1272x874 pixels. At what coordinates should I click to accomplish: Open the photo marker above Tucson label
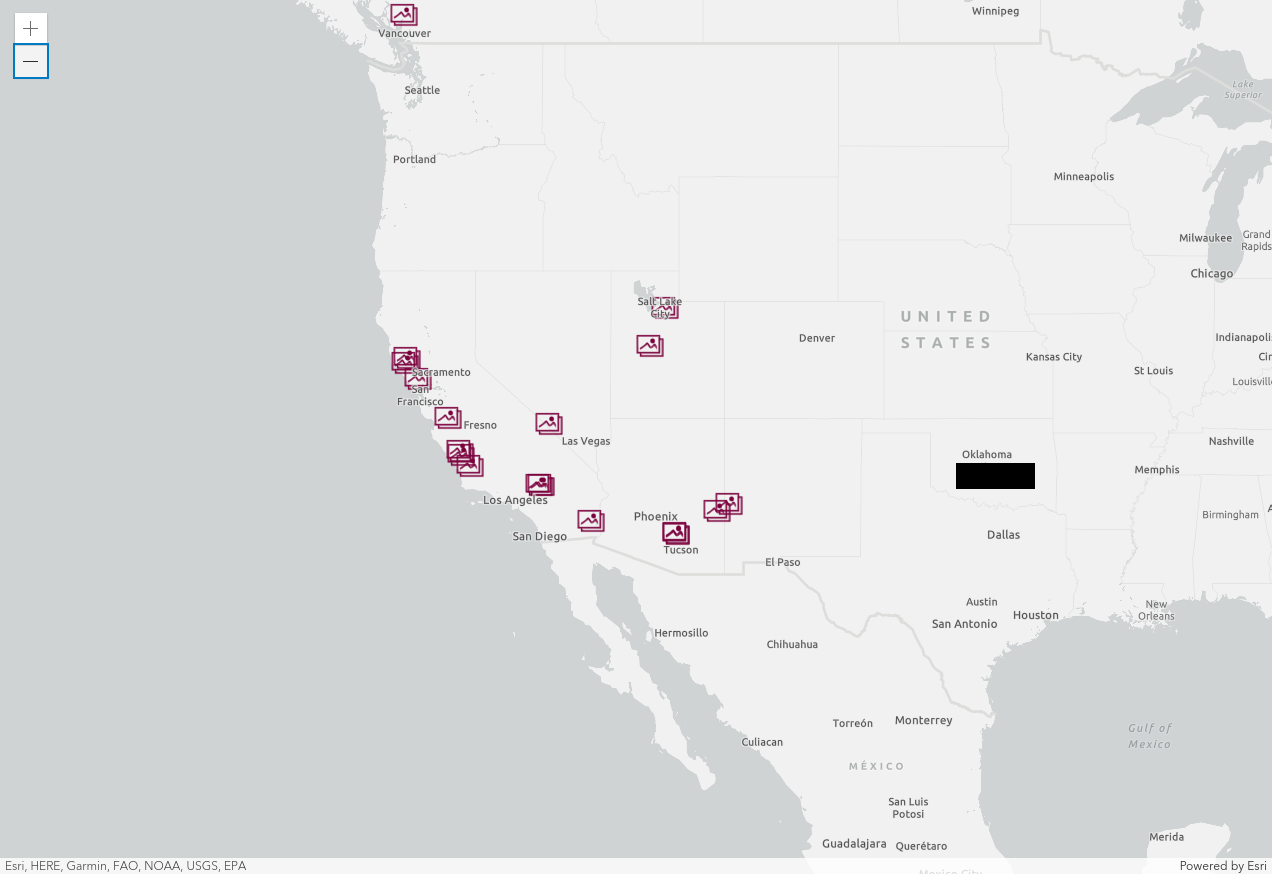tap(676, 532)
